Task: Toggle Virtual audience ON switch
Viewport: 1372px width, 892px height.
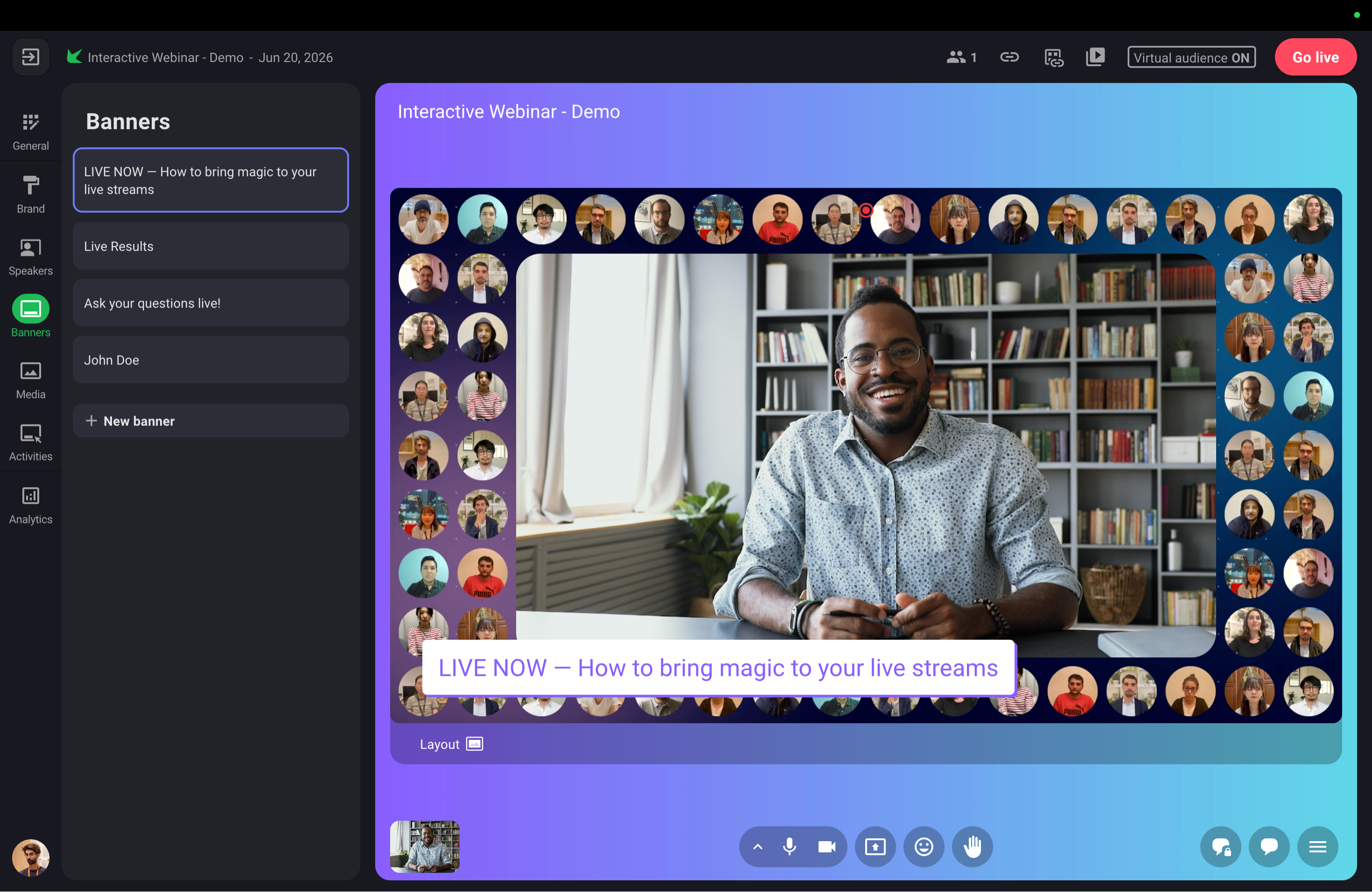Action: point(1191,57)
